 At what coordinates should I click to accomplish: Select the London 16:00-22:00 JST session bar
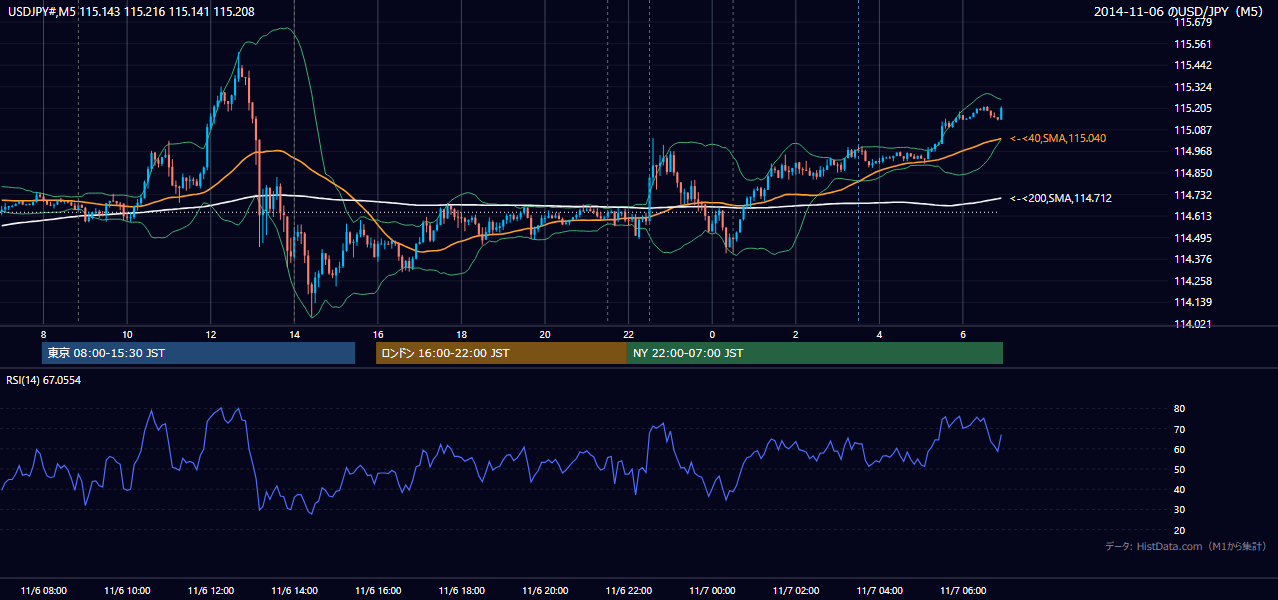[x=501, y=353]
